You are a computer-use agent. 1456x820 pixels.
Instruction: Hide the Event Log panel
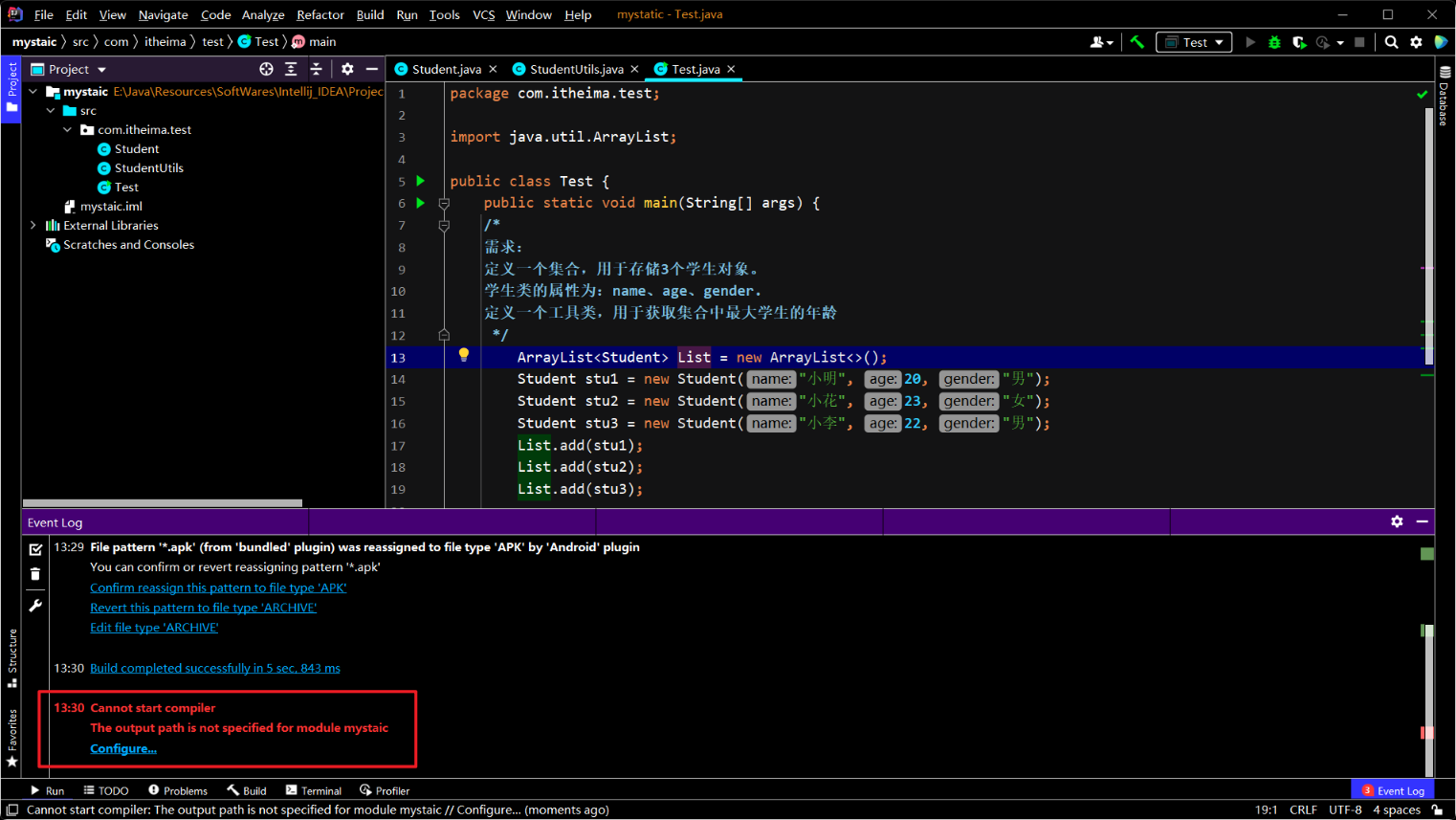pos(1423,521)
